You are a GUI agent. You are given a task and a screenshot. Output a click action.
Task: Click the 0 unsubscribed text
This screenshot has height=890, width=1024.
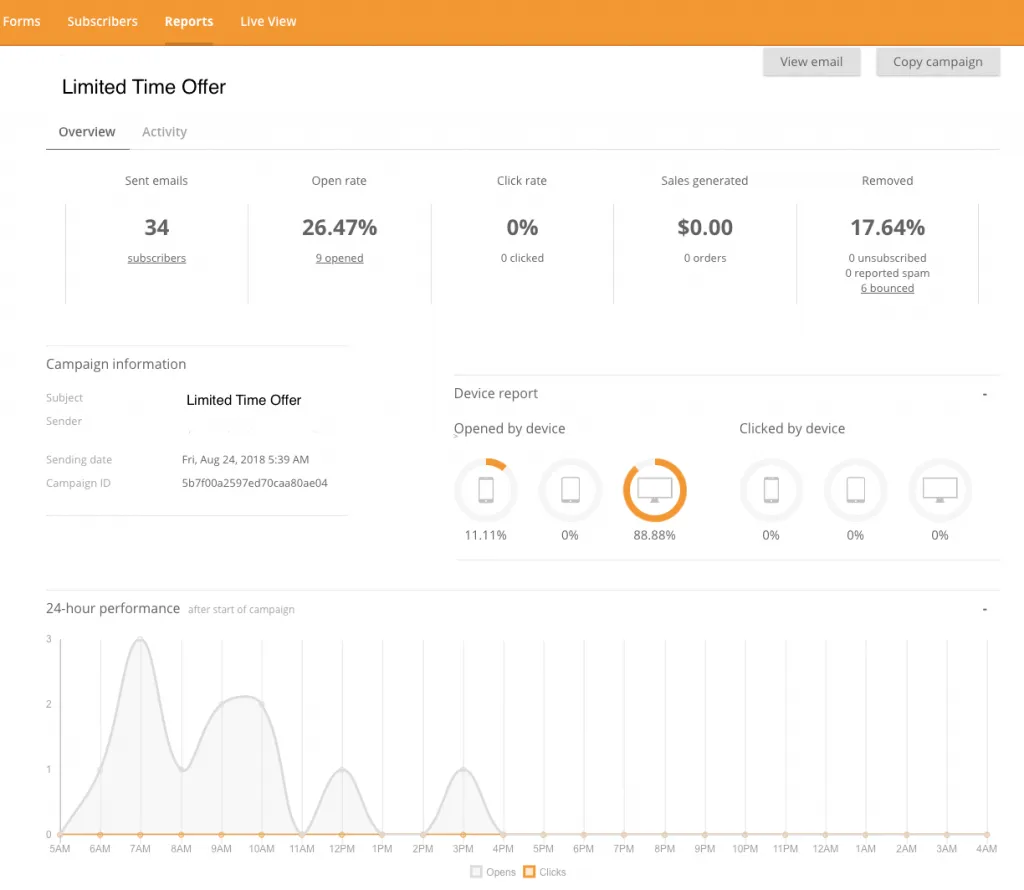click(888, 258)
